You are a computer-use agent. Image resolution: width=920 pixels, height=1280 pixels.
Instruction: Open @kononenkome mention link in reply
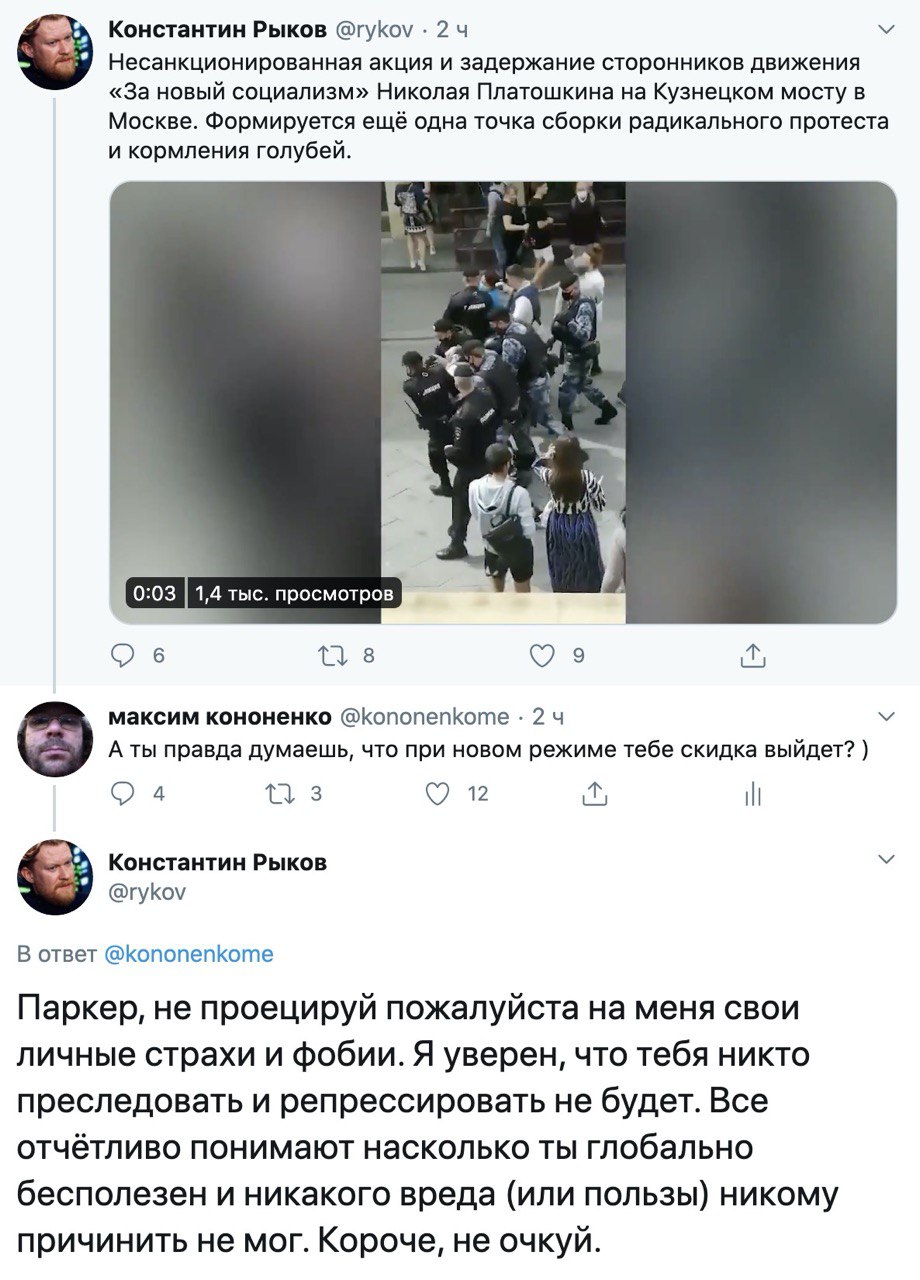click(188, 954)
